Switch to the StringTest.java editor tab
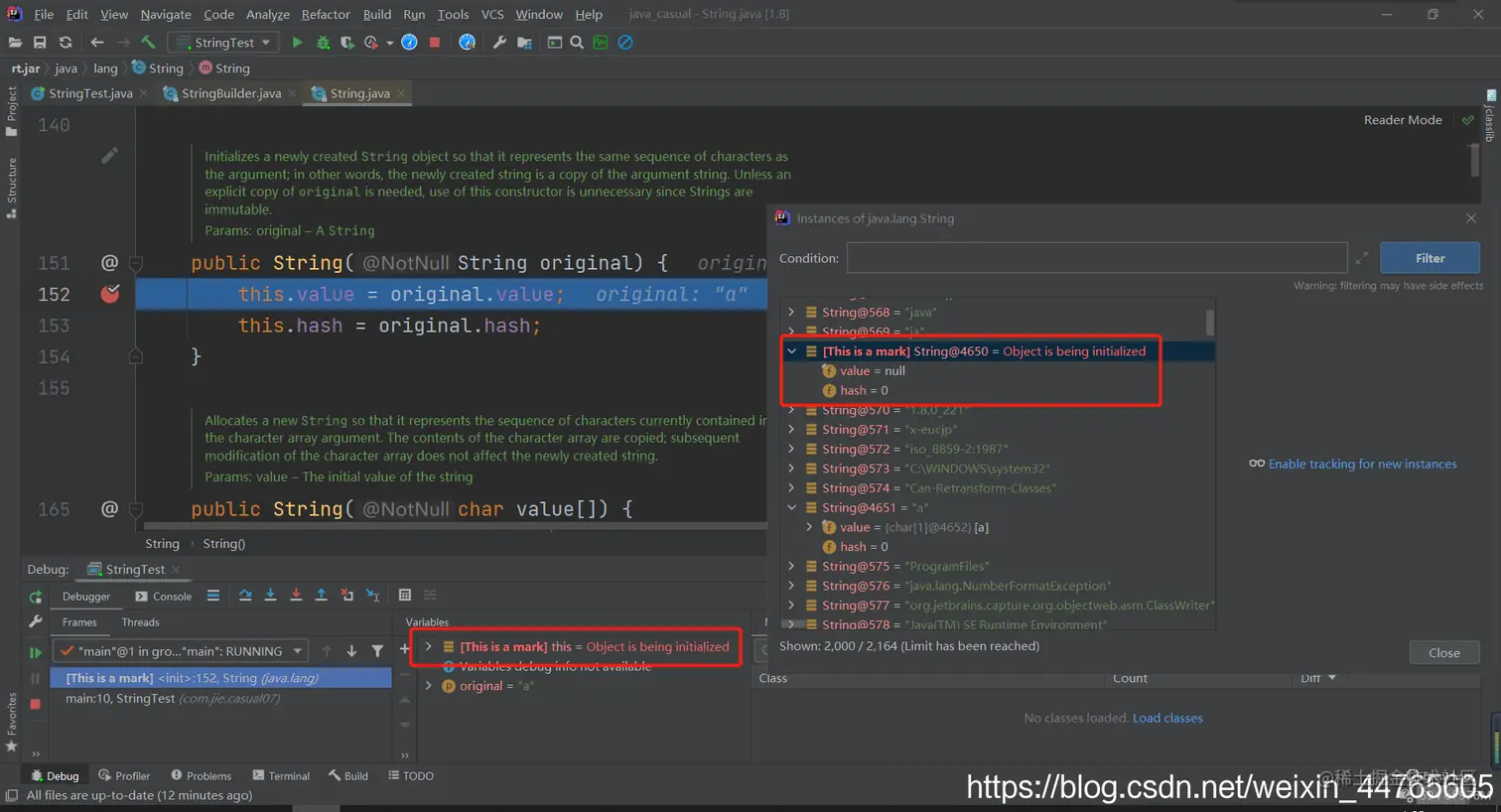Viewport: 1501px width, 812px height. pyautogui.click(x=89, y=93)
